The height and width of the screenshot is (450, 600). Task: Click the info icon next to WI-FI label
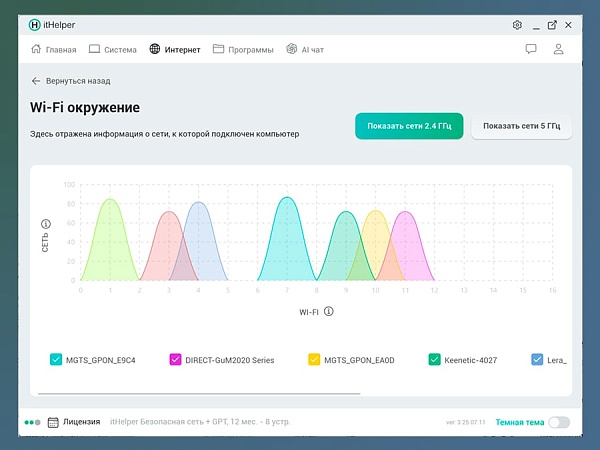tap(329, 311)
